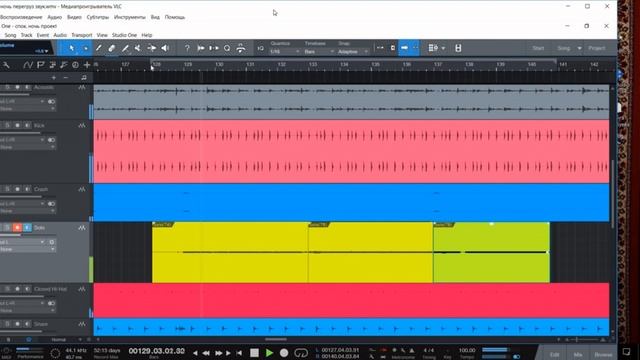Toggle input monitor on the Solo track

tap(27, 227)
